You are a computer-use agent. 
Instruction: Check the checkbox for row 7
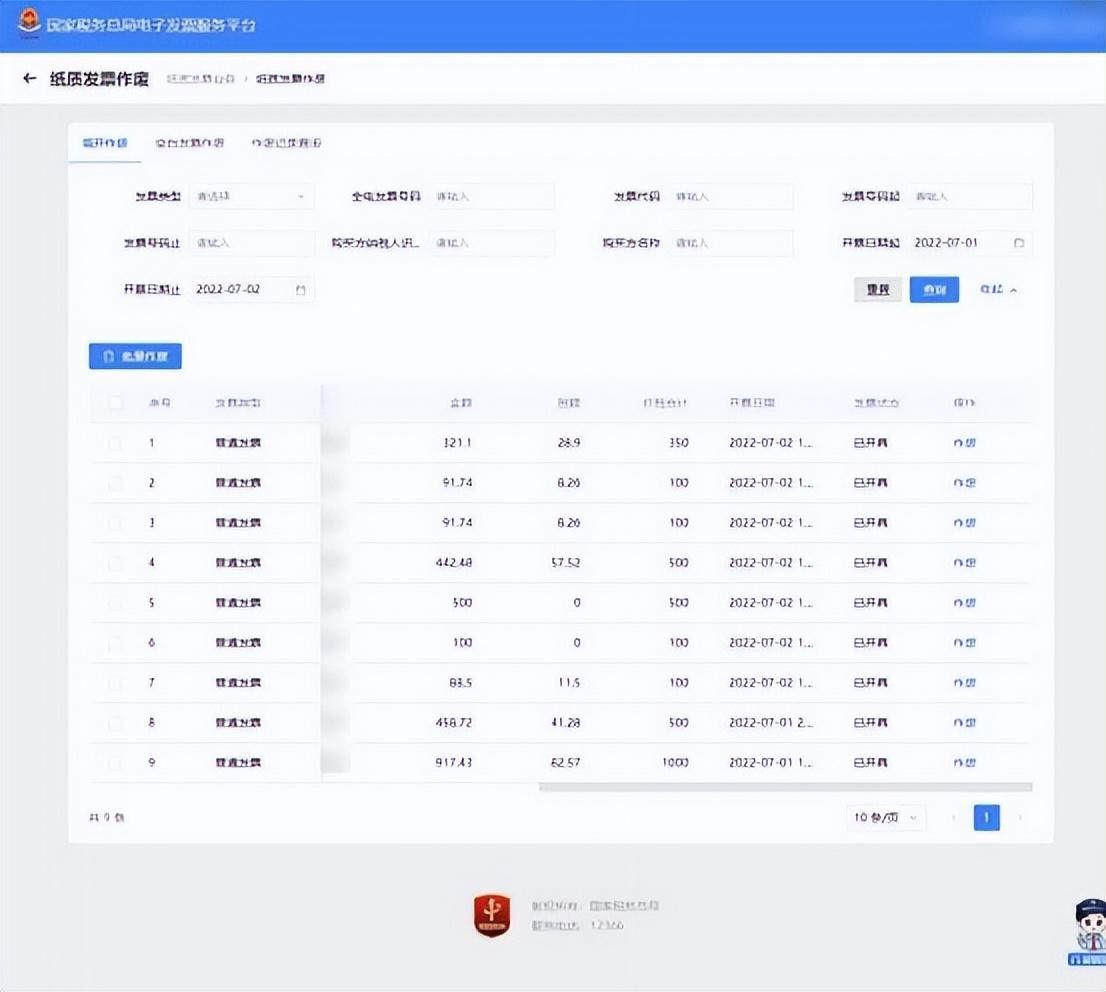click(x=114, y=683)
